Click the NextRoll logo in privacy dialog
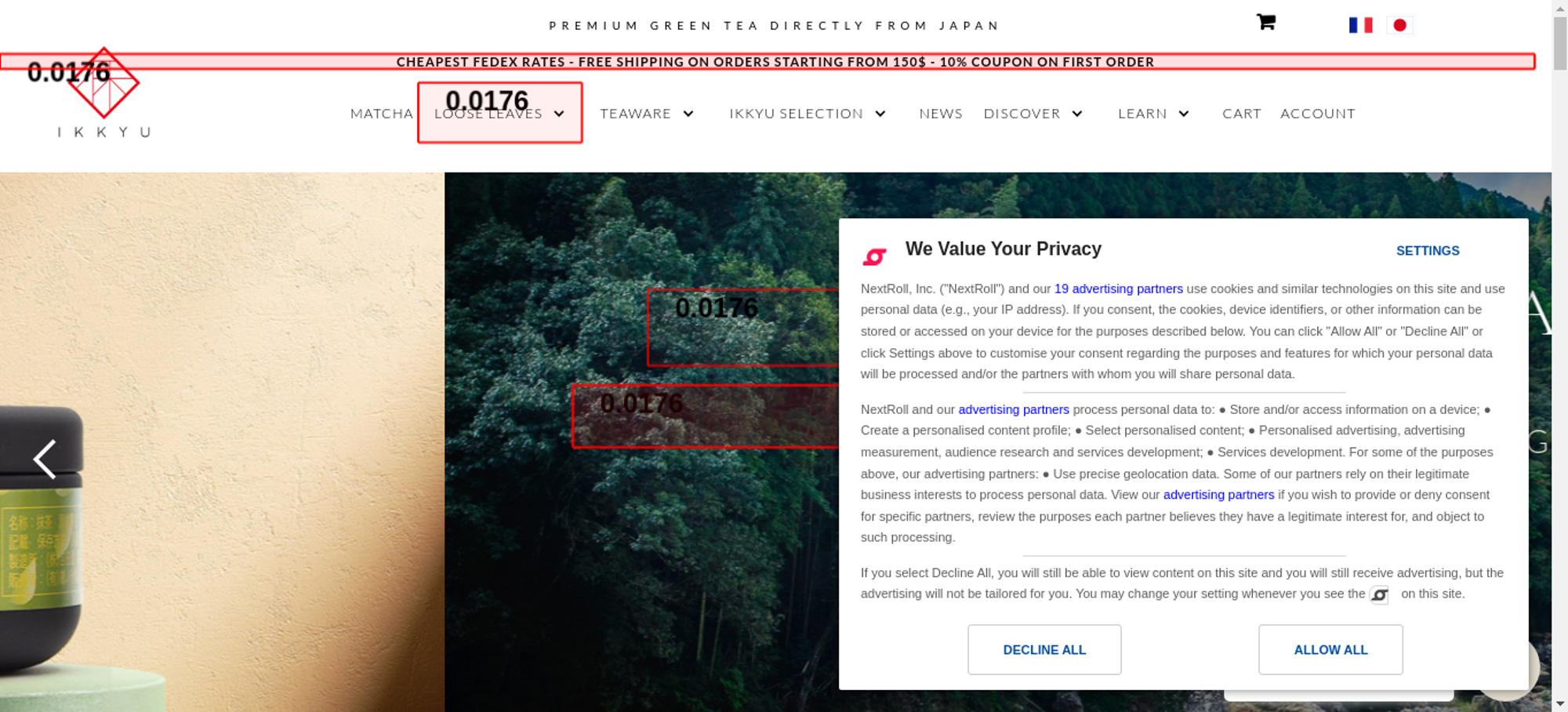Image resolution: width=1568 pixels, height=712 pixels. tap(874, 256)
